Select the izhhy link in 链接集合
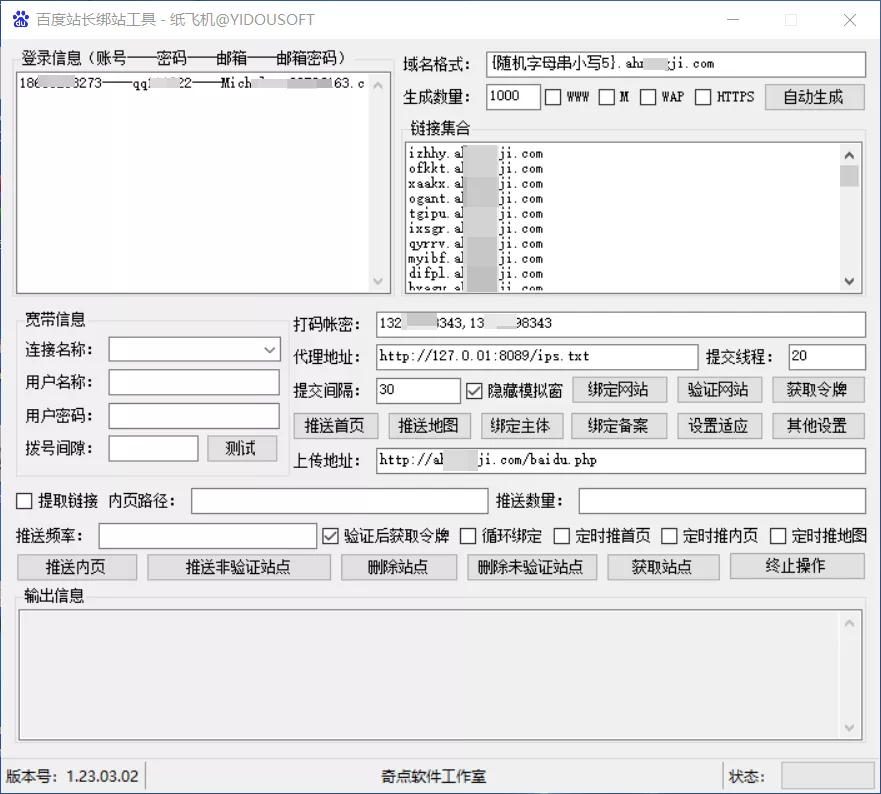This screenshot has width=881, height=794. coord(475,153)
